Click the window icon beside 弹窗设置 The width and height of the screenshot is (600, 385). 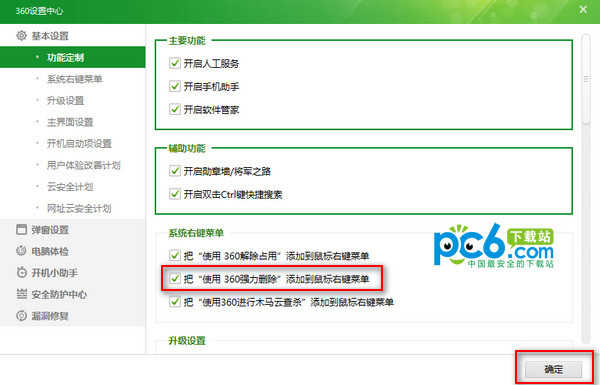coord(21,230)
